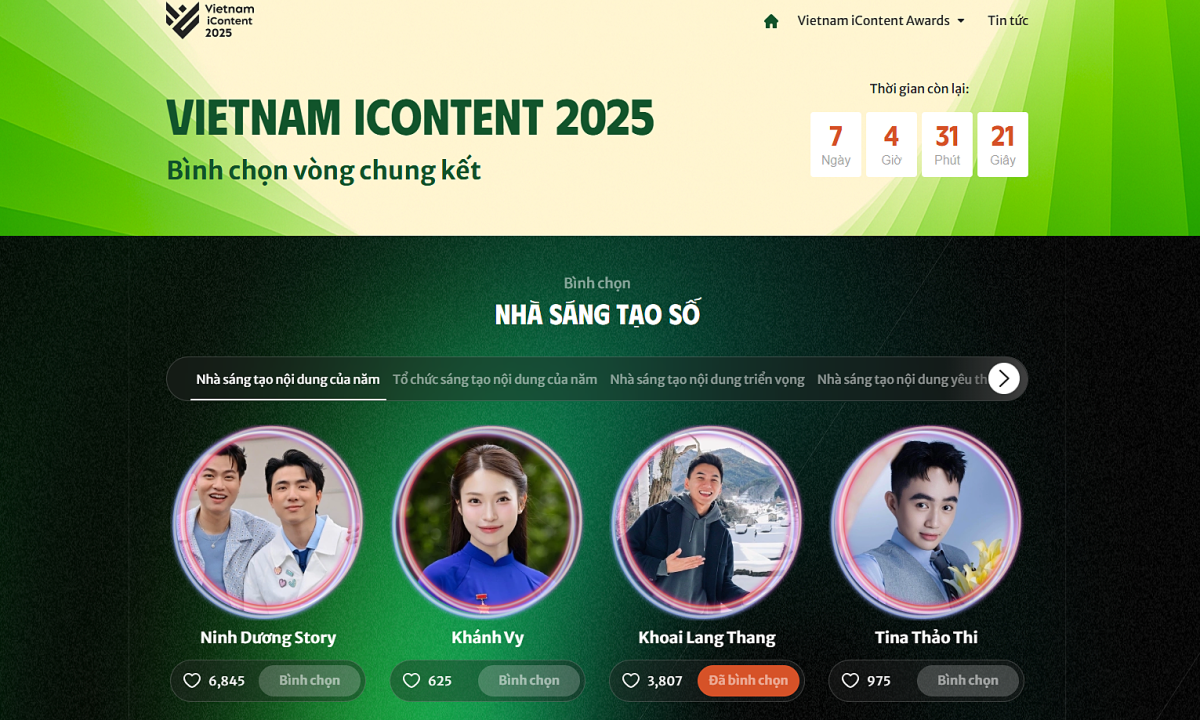Toggle the Đã bình chọn voted button

coord(748,681)
